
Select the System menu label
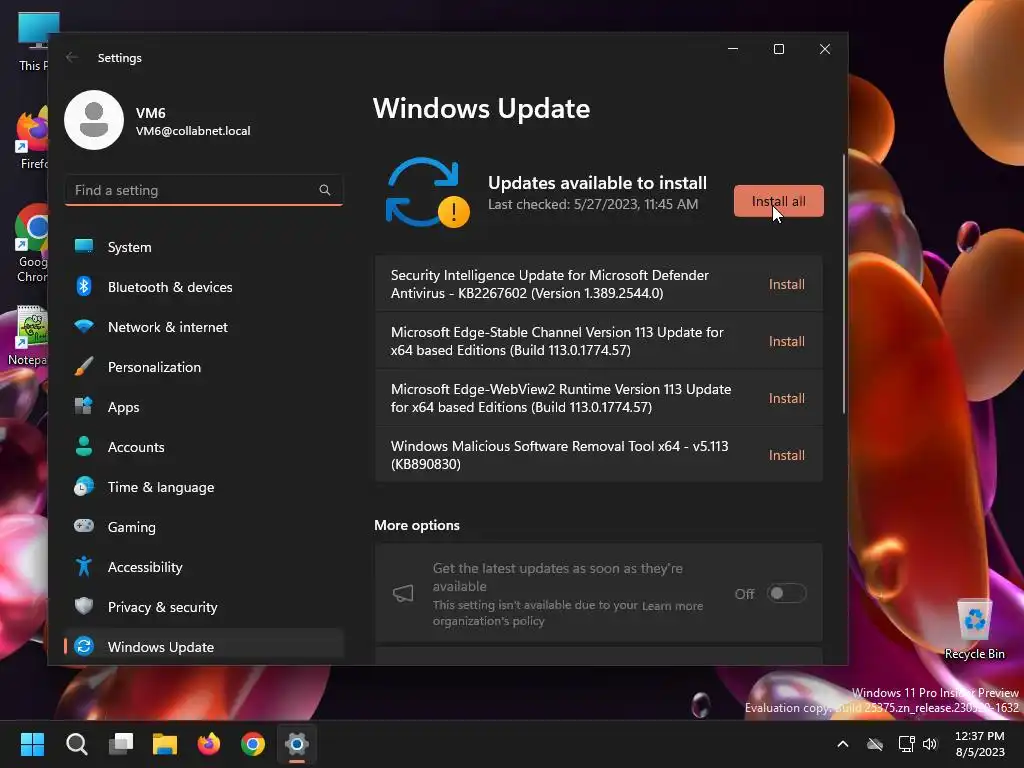pyautogui.click(x=129, y=248)
